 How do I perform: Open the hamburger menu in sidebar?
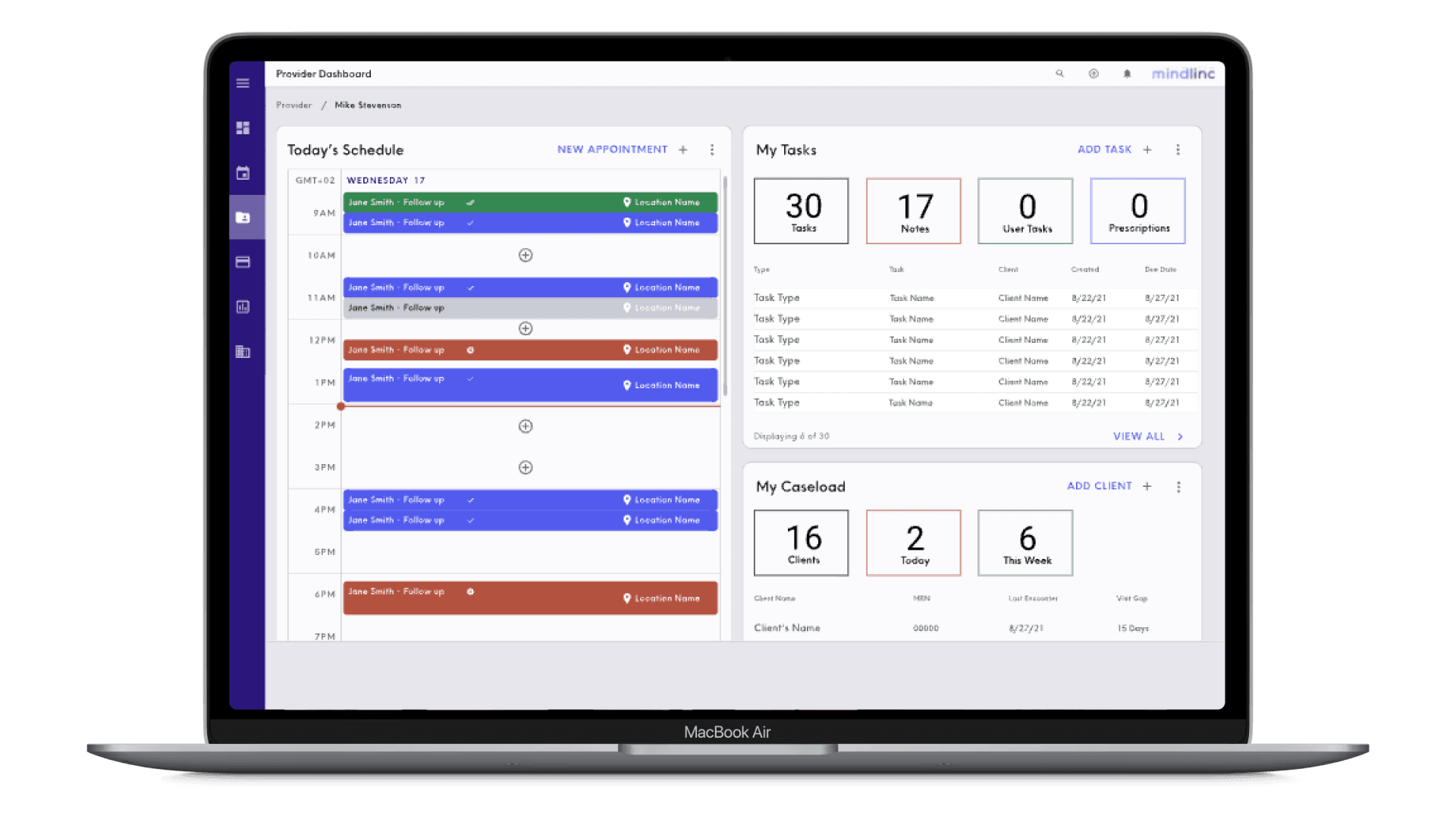tap(243, 83)
